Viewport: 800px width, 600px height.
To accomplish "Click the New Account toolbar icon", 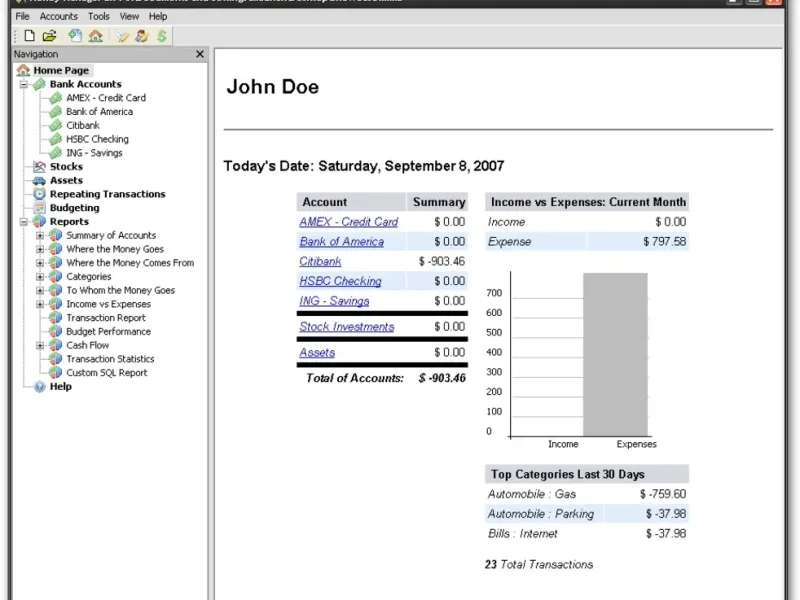I will pos(75,36).
